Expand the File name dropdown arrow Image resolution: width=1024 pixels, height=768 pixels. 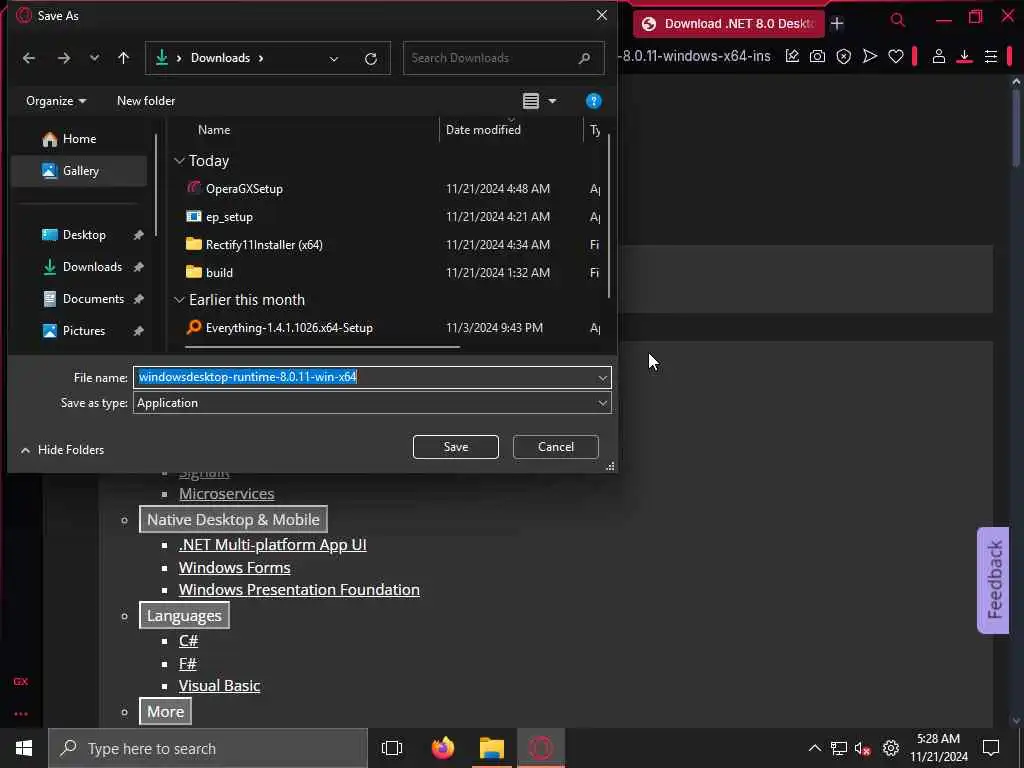[602, 377]
